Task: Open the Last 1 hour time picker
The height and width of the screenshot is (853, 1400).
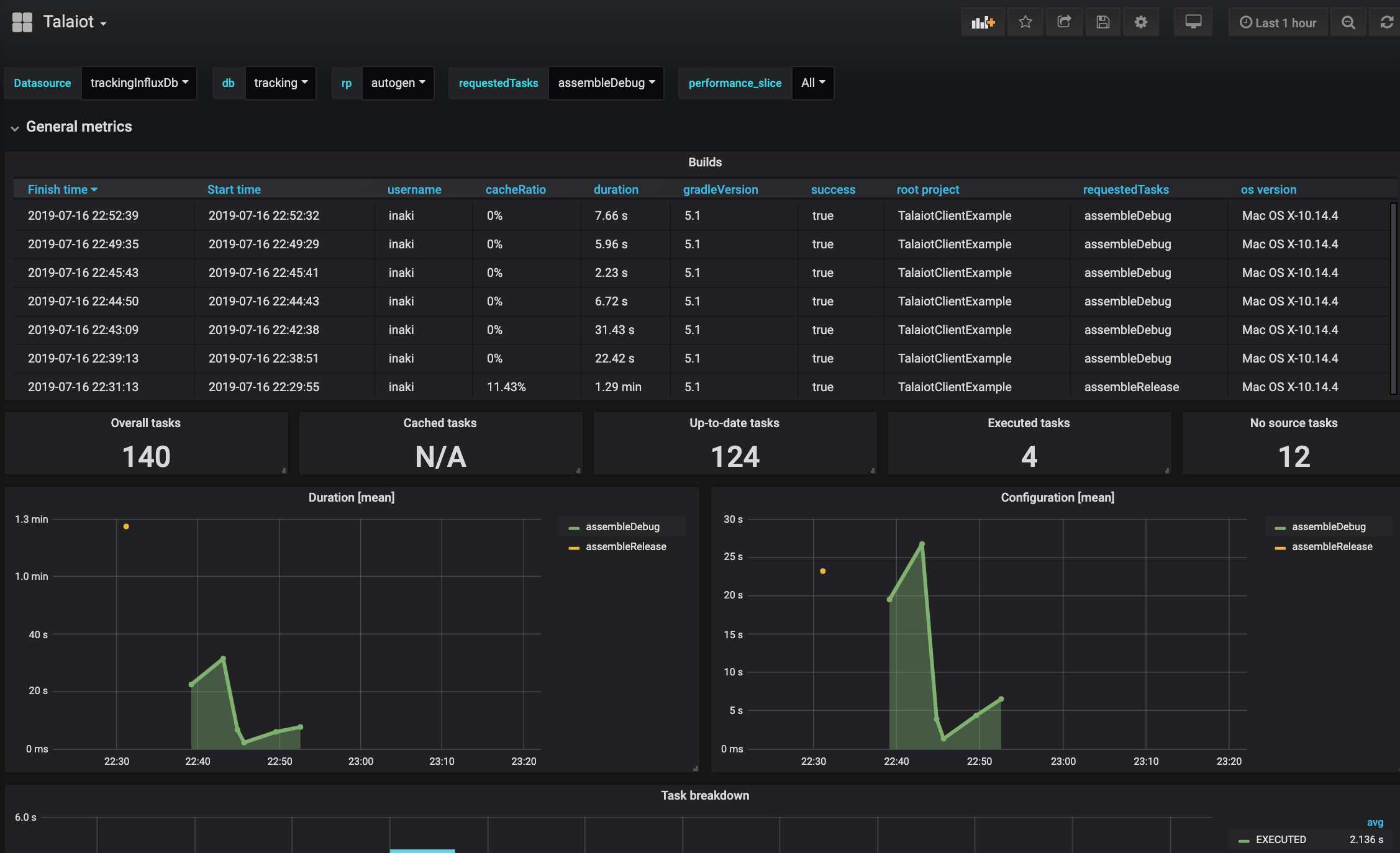Action: point(1278,22)
